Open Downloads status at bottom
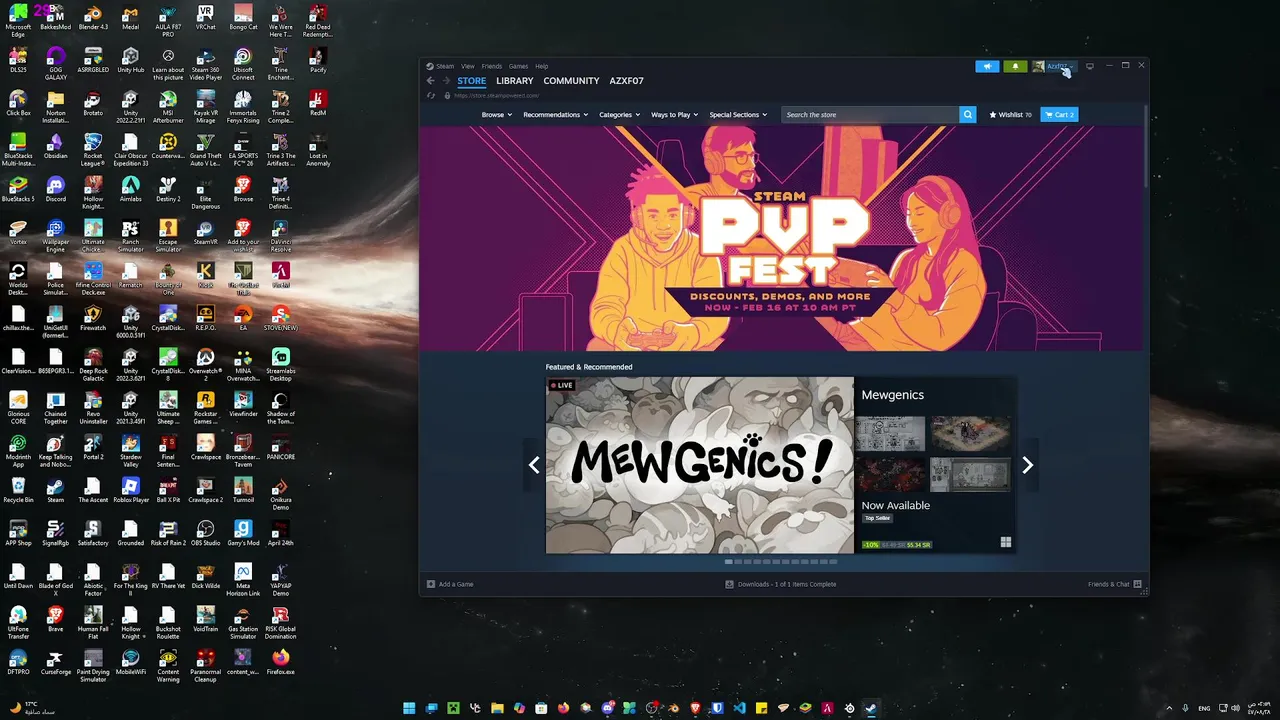This screenshot has width=1280, height=720. click(x=781, y=584)
